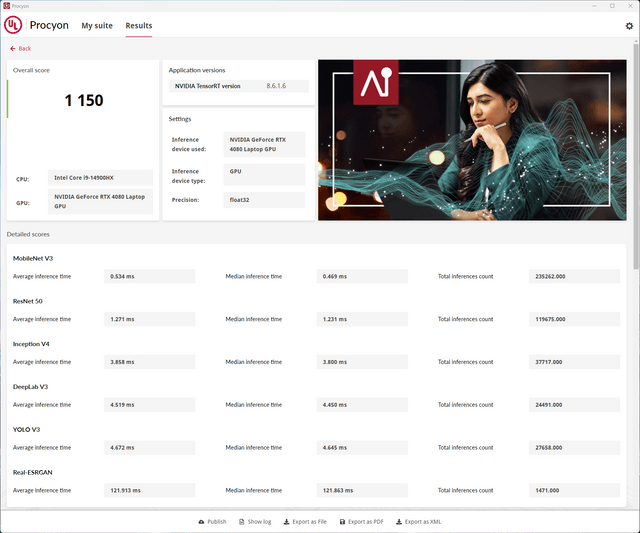Click the TensorRT version value 8.6.1.6
This screenshot has height=533, width=640.
276,86
